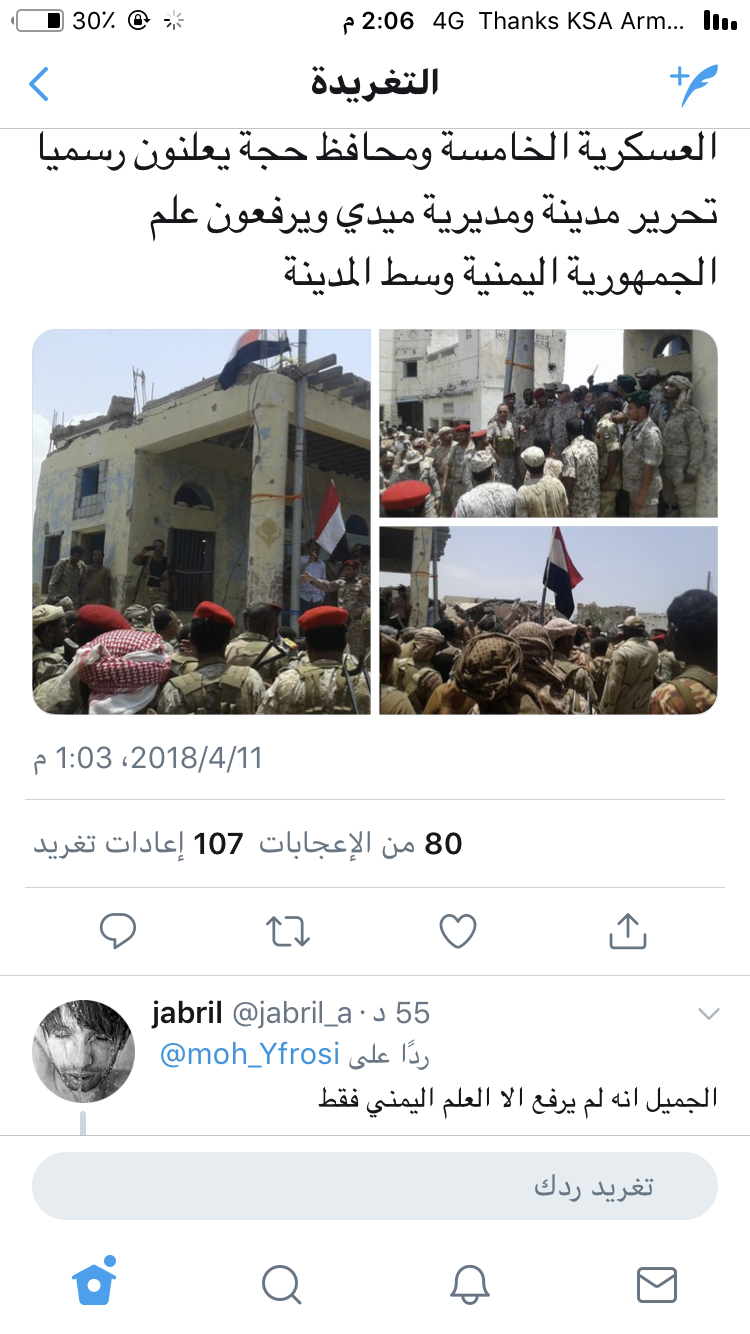This screenshot has width=750, height=1334.
Task: Open the top-right crowd photo
Action: point(548,423)
